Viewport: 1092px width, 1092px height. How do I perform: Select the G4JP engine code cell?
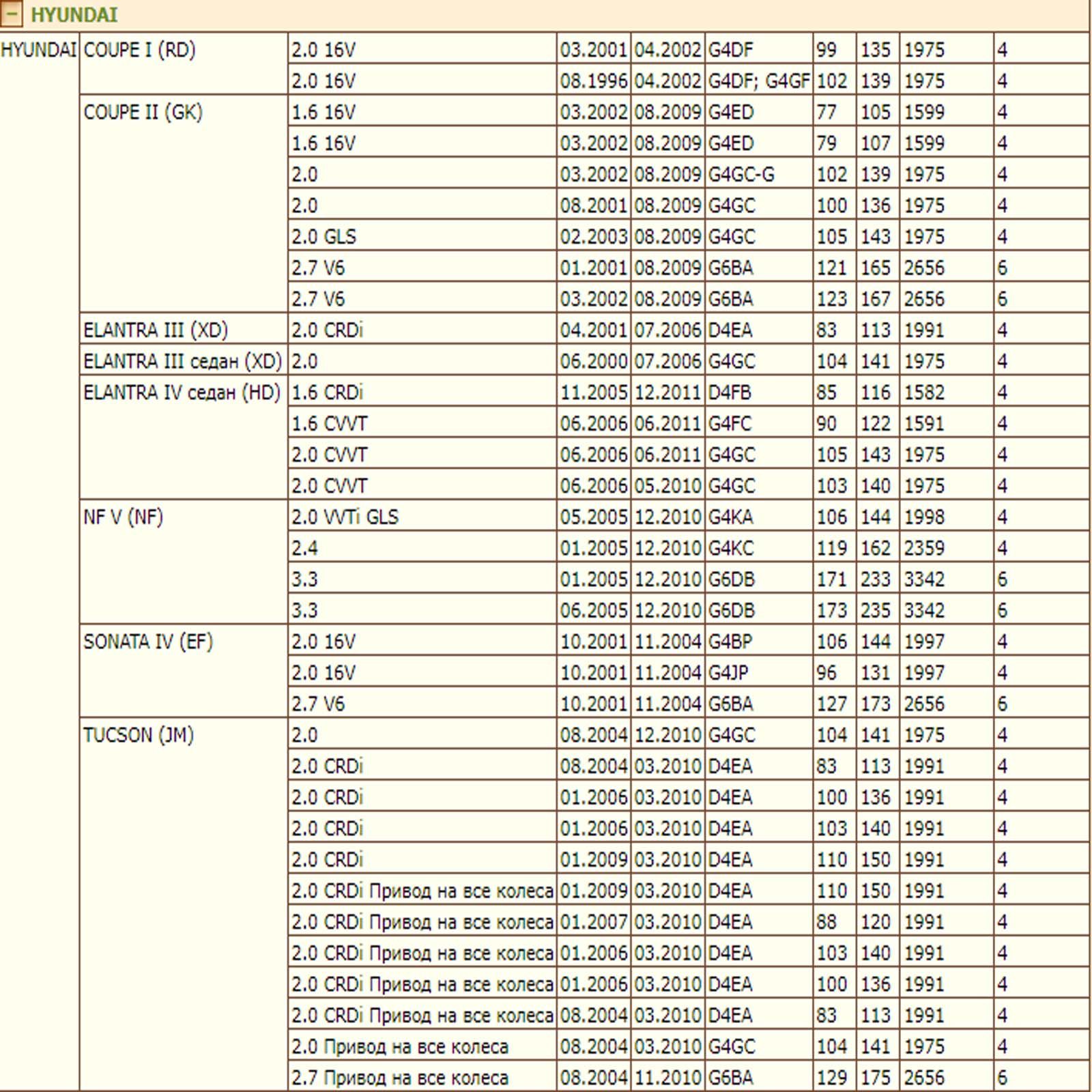728,673
